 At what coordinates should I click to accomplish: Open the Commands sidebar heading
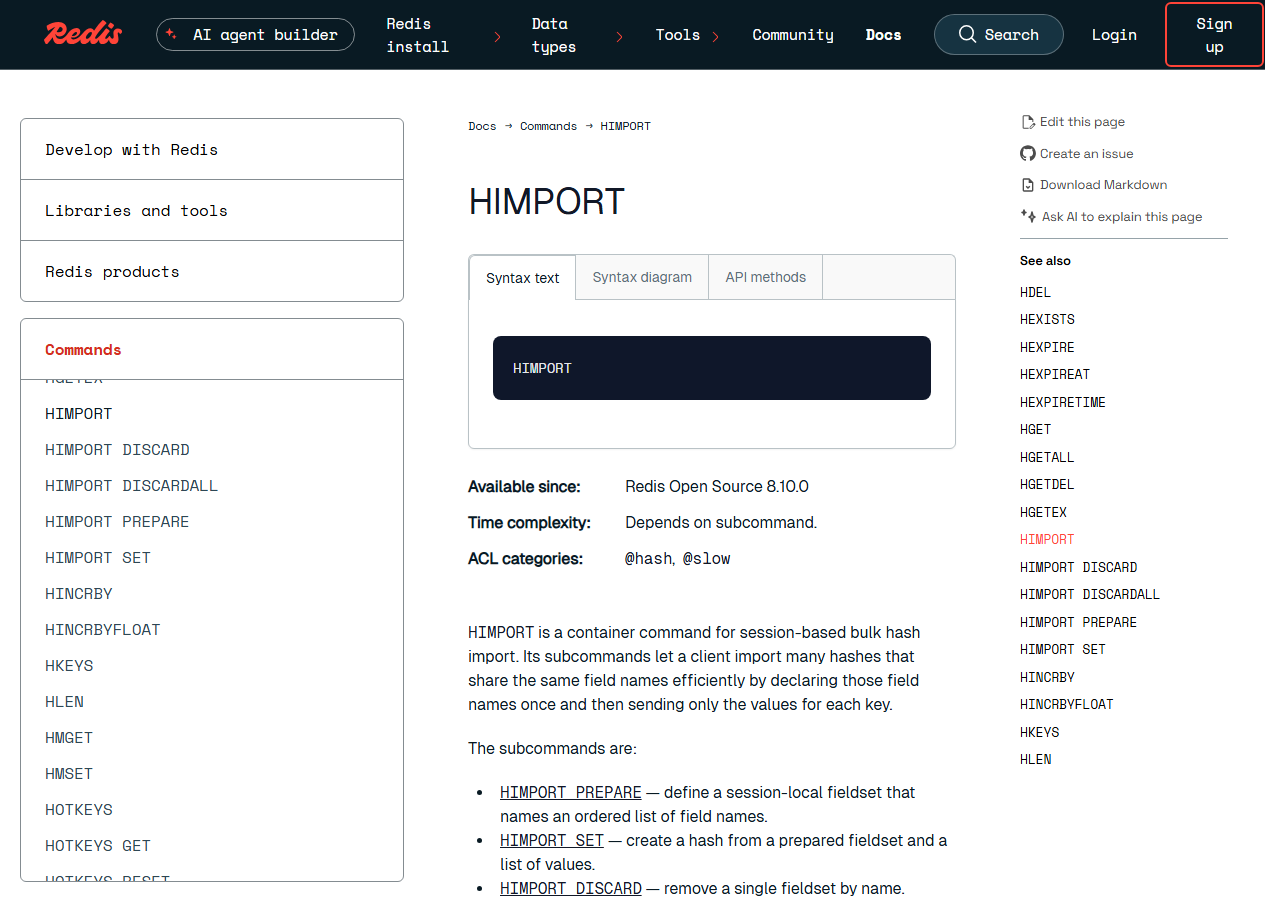(83, 350)
